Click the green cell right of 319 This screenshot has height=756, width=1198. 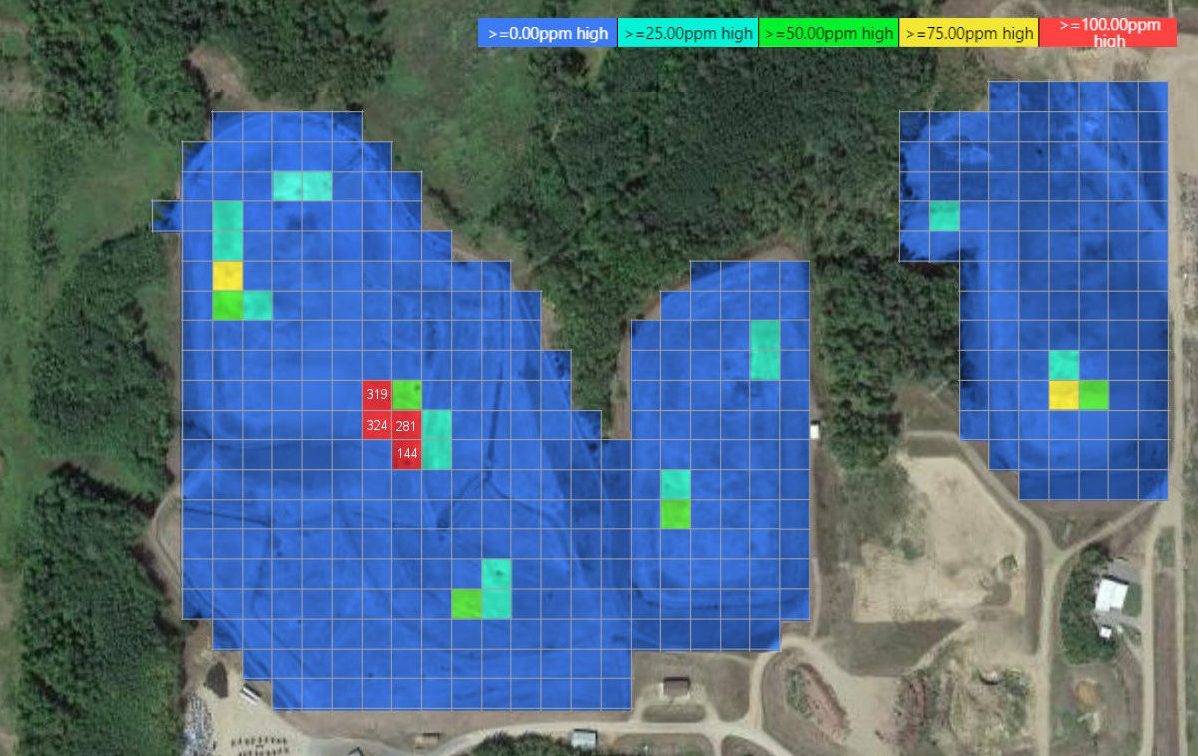point(406,395)
